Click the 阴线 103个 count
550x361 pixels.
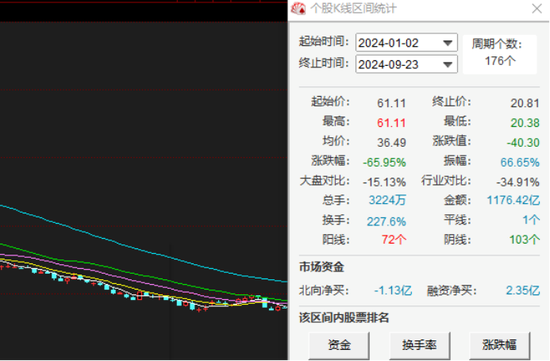tap(524, 240)
